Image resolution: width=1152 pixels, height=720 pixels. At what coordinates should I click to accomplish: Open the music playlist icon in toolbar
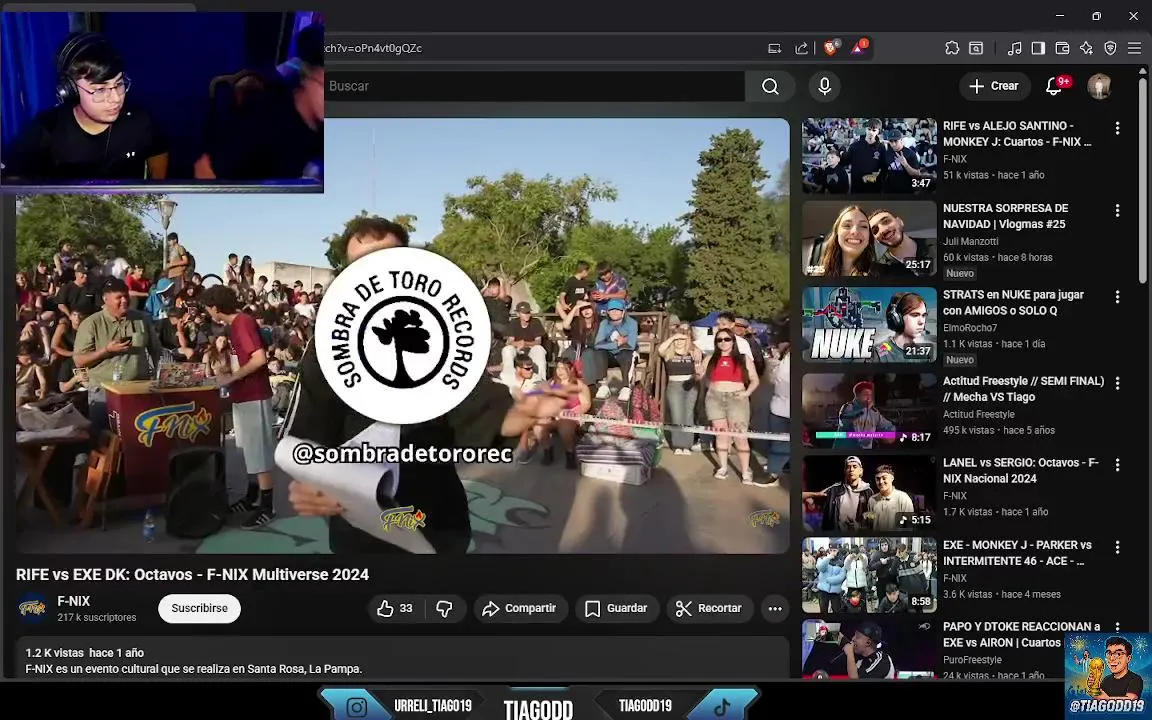point(1014,48)
